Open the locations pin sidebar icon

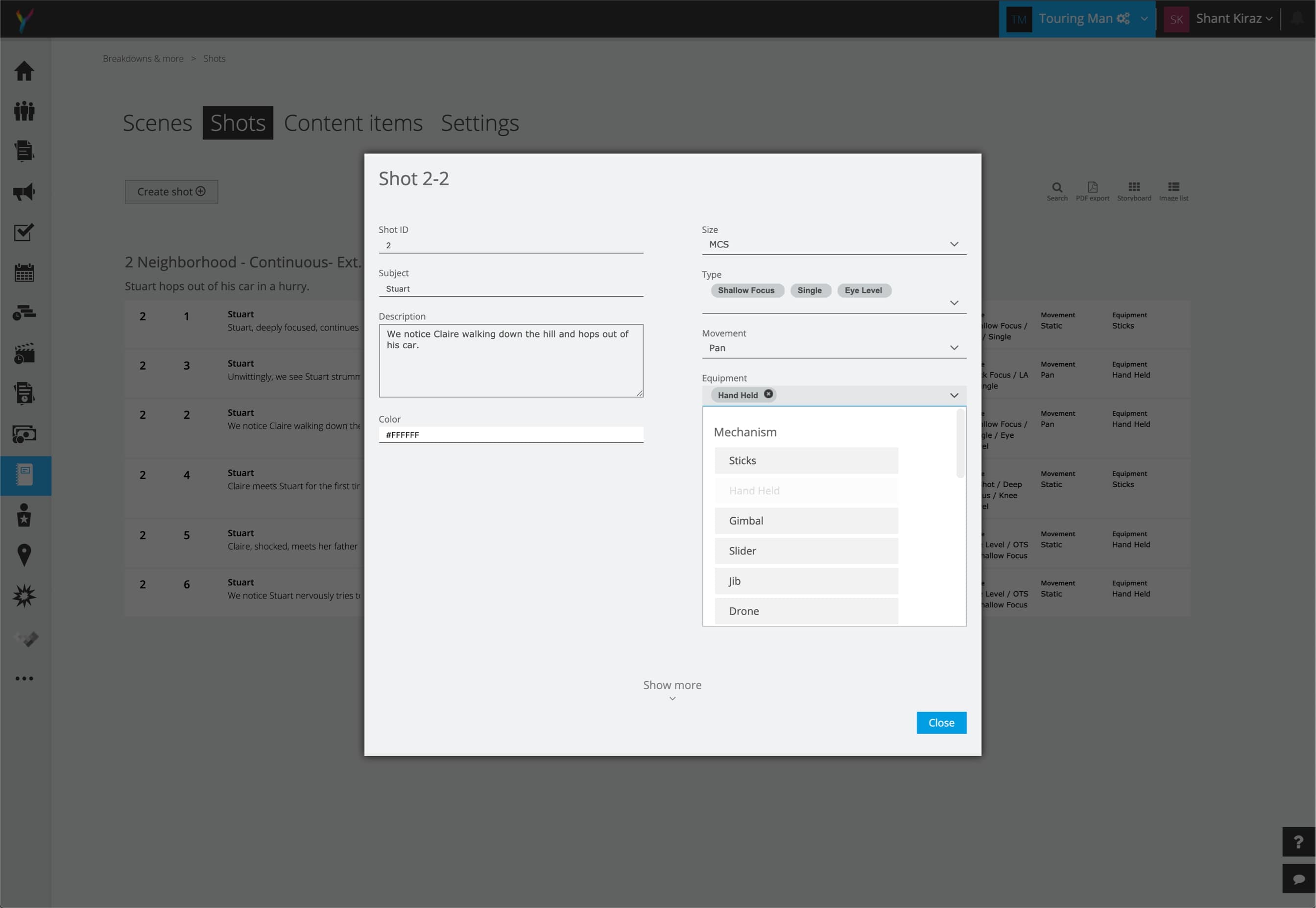pyautogui.click(x=24, y=555)
